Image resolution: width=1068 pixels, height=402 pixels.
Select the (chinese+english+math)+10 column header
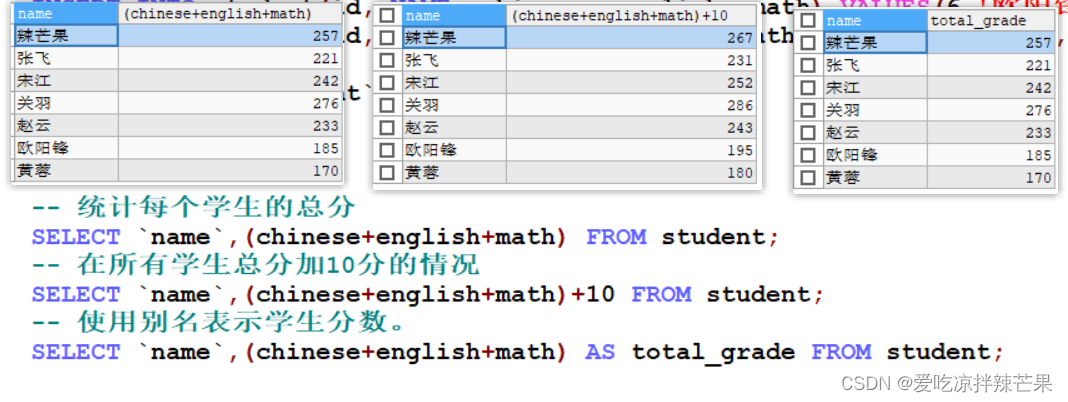tap(631, 16)
